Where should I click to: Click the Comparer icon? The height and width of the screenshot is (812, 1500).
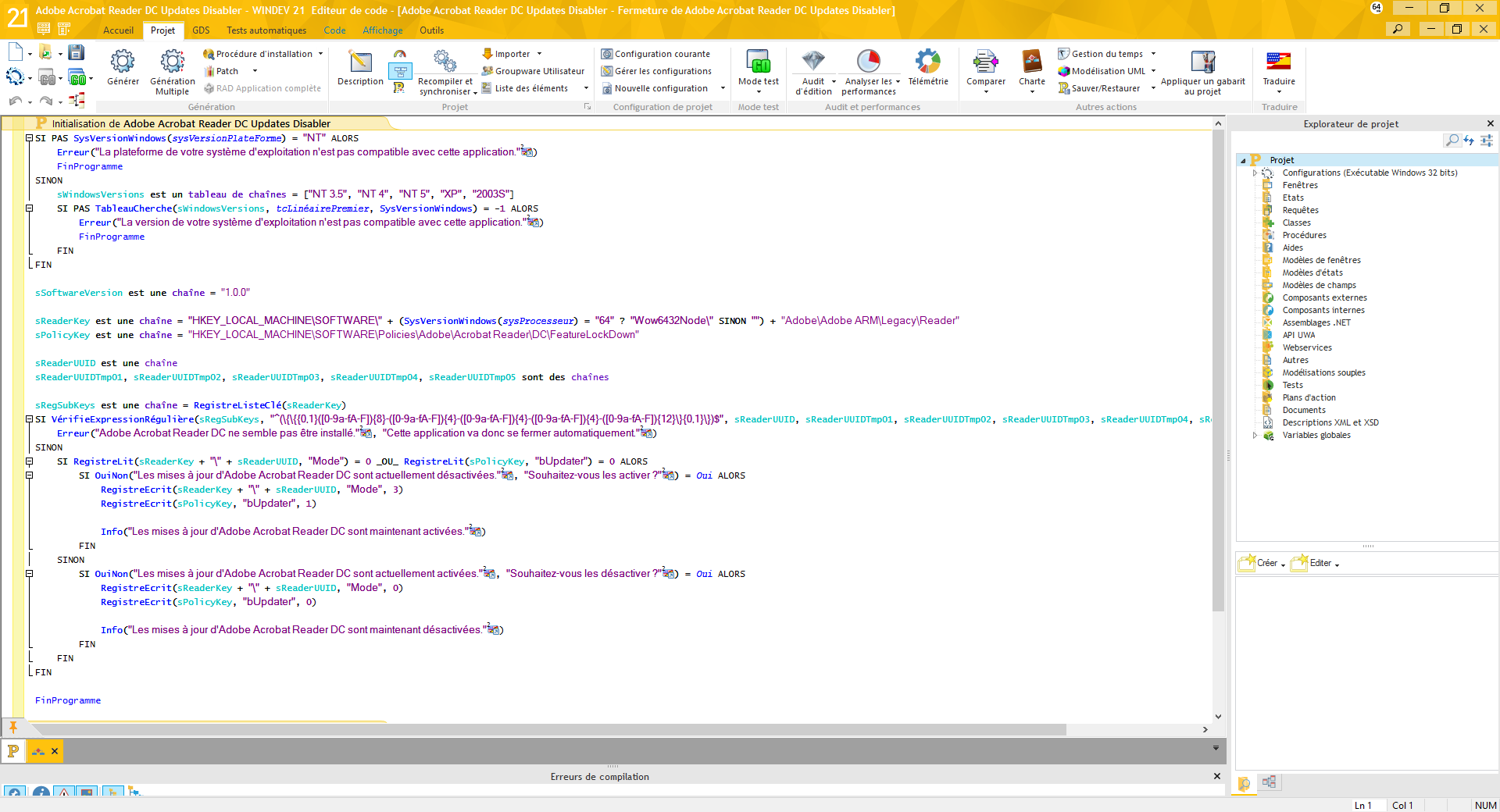986,61
